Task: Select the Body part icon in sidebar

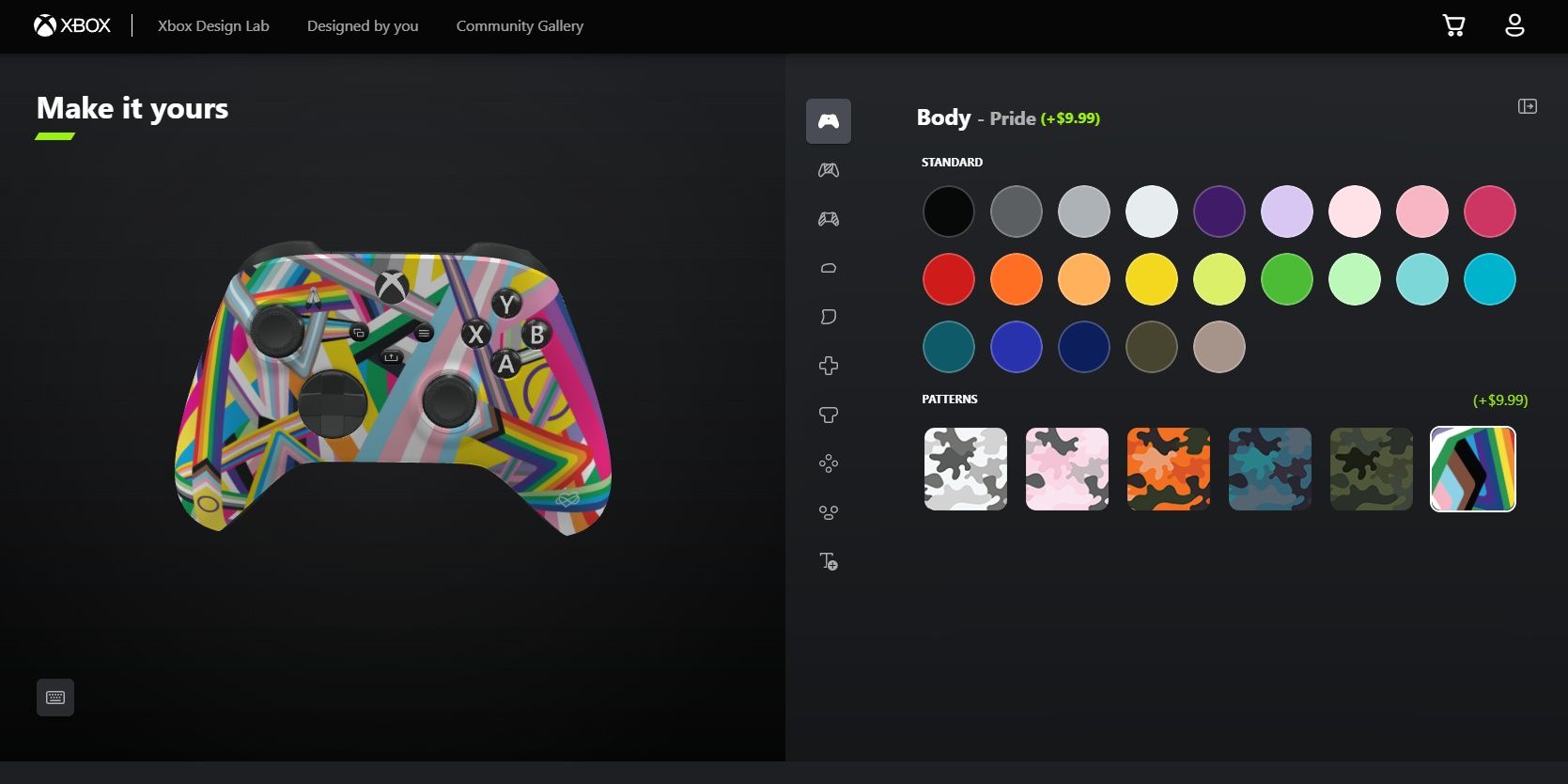Action: (x=828, y=121)
